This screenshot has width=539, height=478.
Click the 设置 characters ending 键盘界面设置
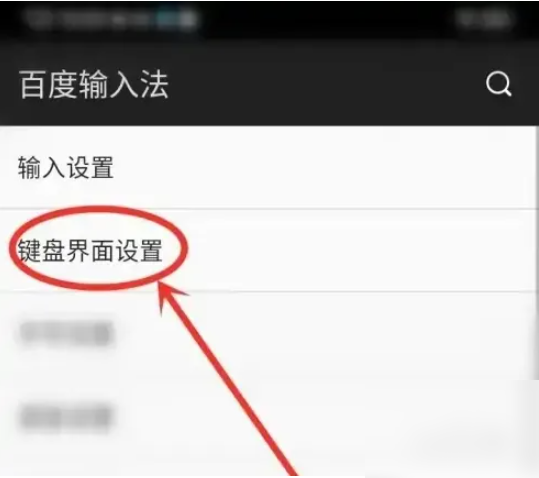pyautogui.click(x=138, y=251)
